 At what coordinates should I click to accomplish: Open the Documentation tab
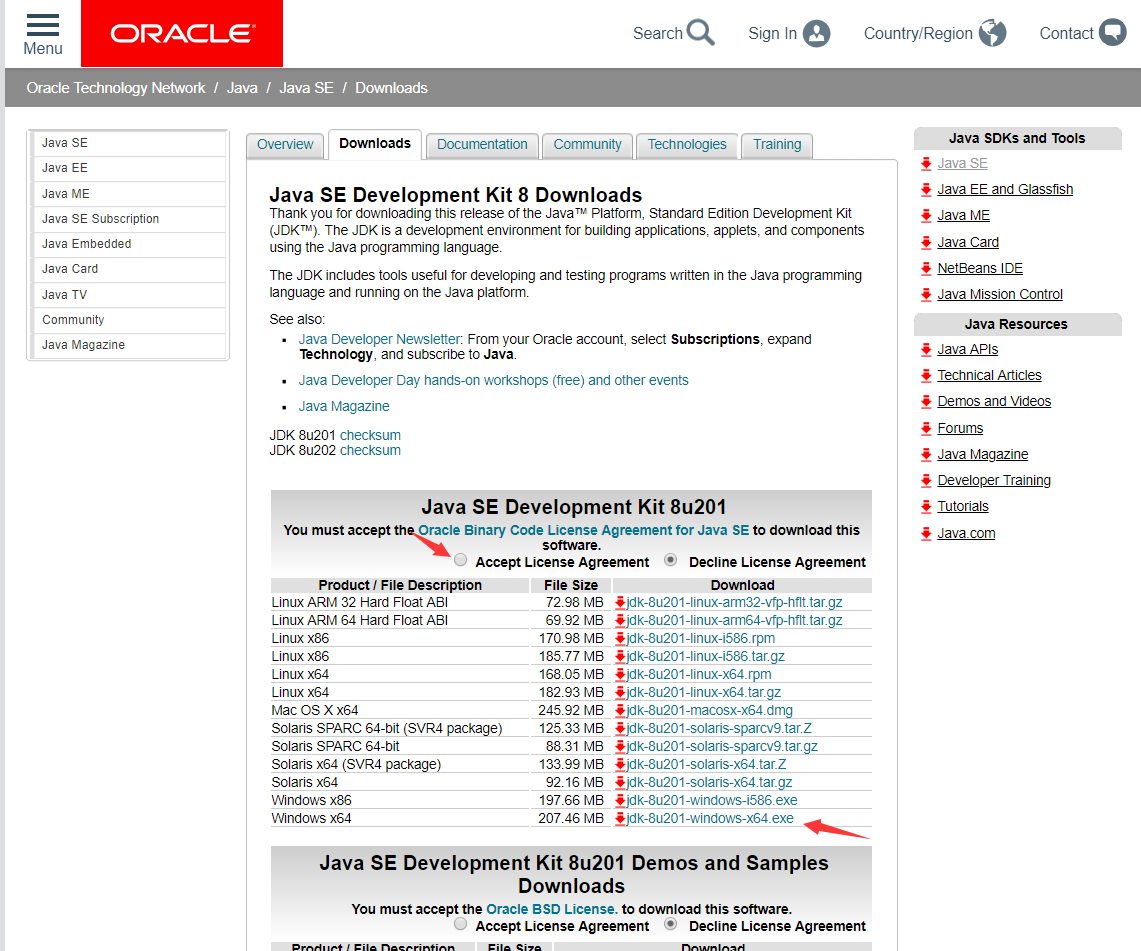pyautogui.click(x=482, y=145)
